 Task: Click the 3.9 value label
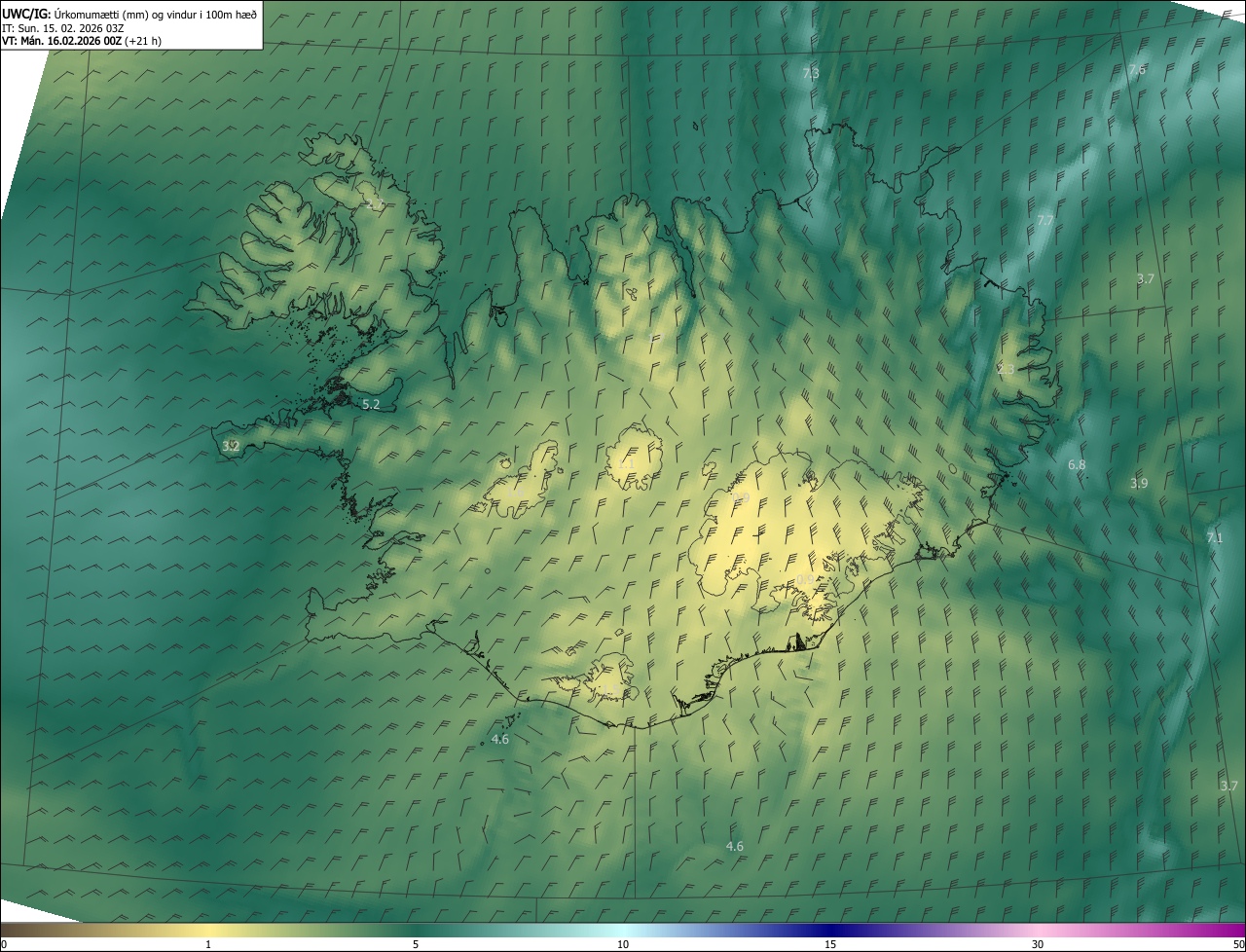(x=1139, y=484)
